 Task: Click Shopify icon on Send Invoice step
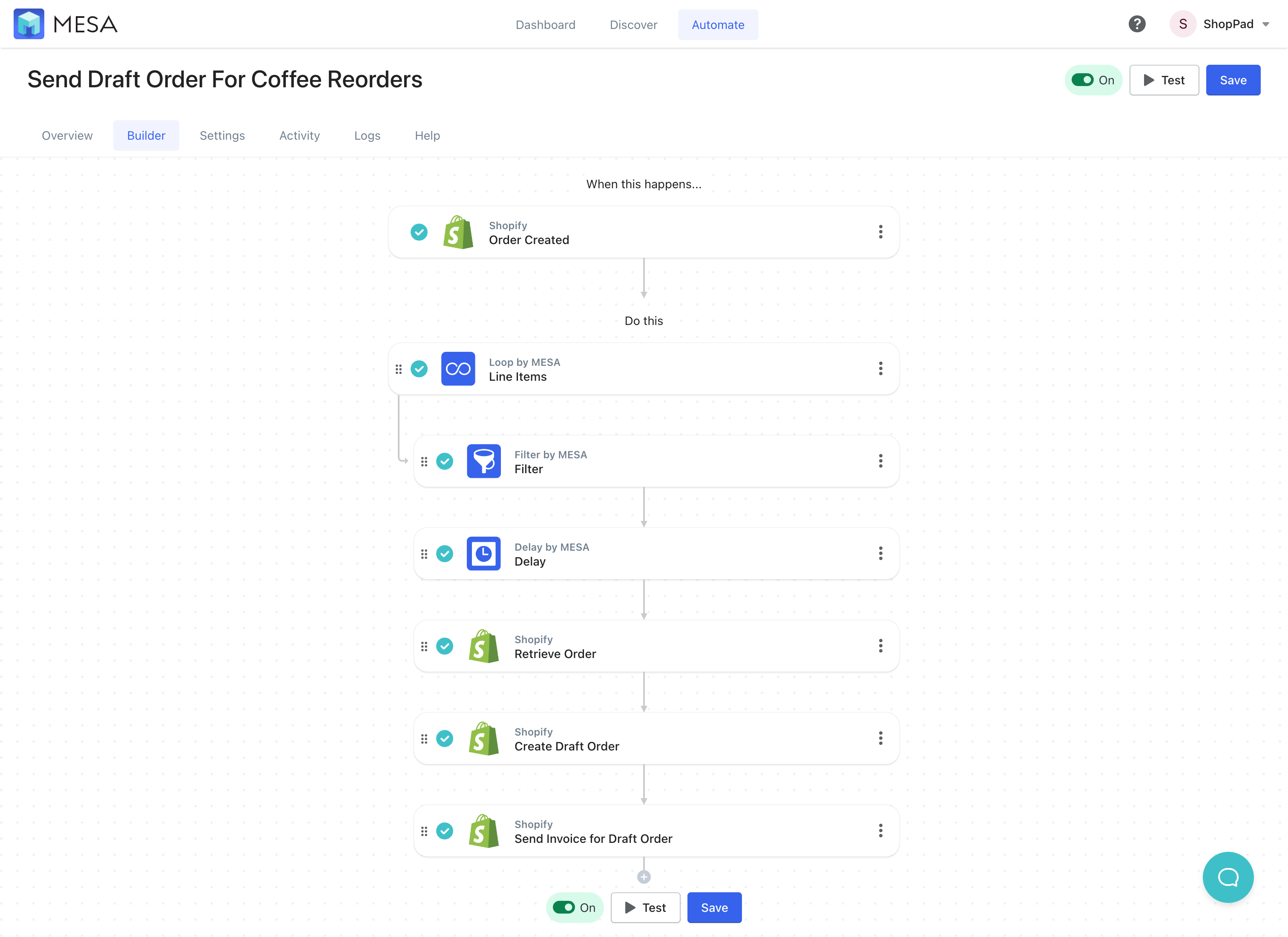[x=483, y=831]
